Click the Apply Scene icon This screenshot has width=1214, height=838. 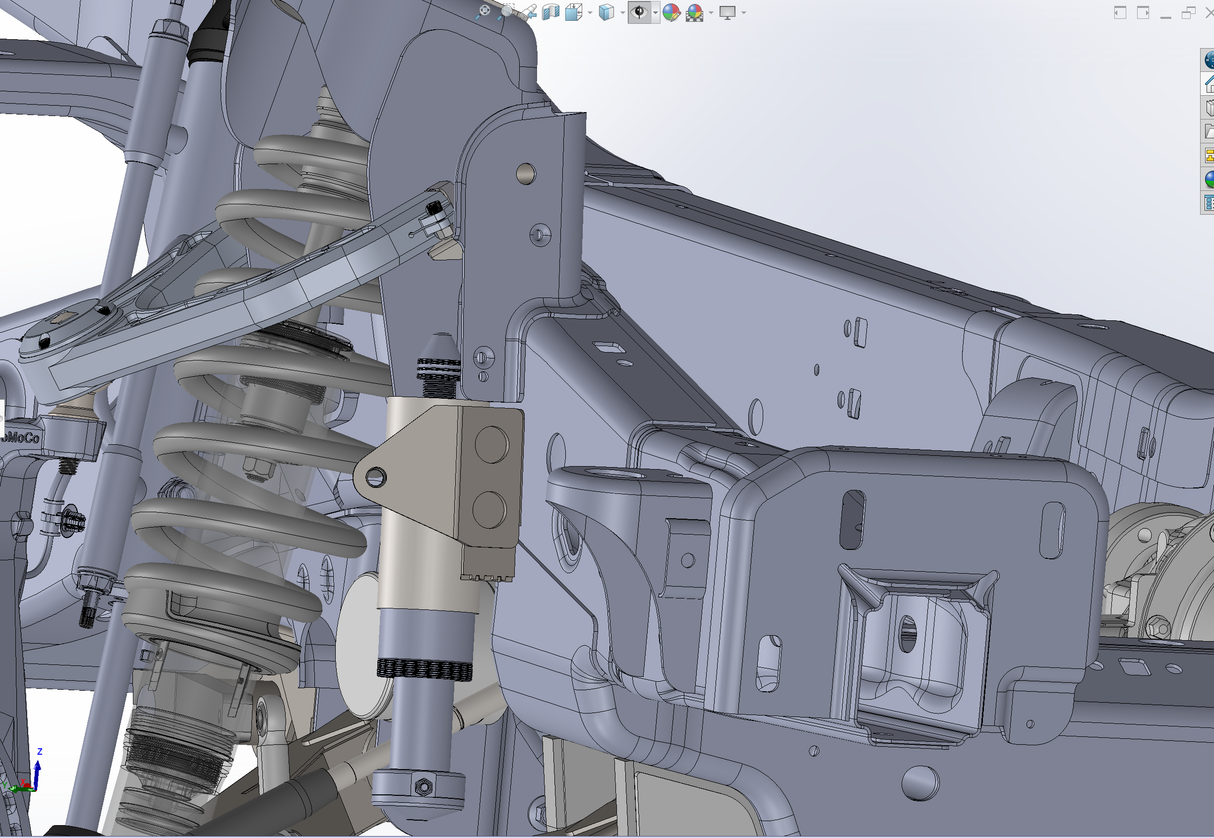[694, 12]
